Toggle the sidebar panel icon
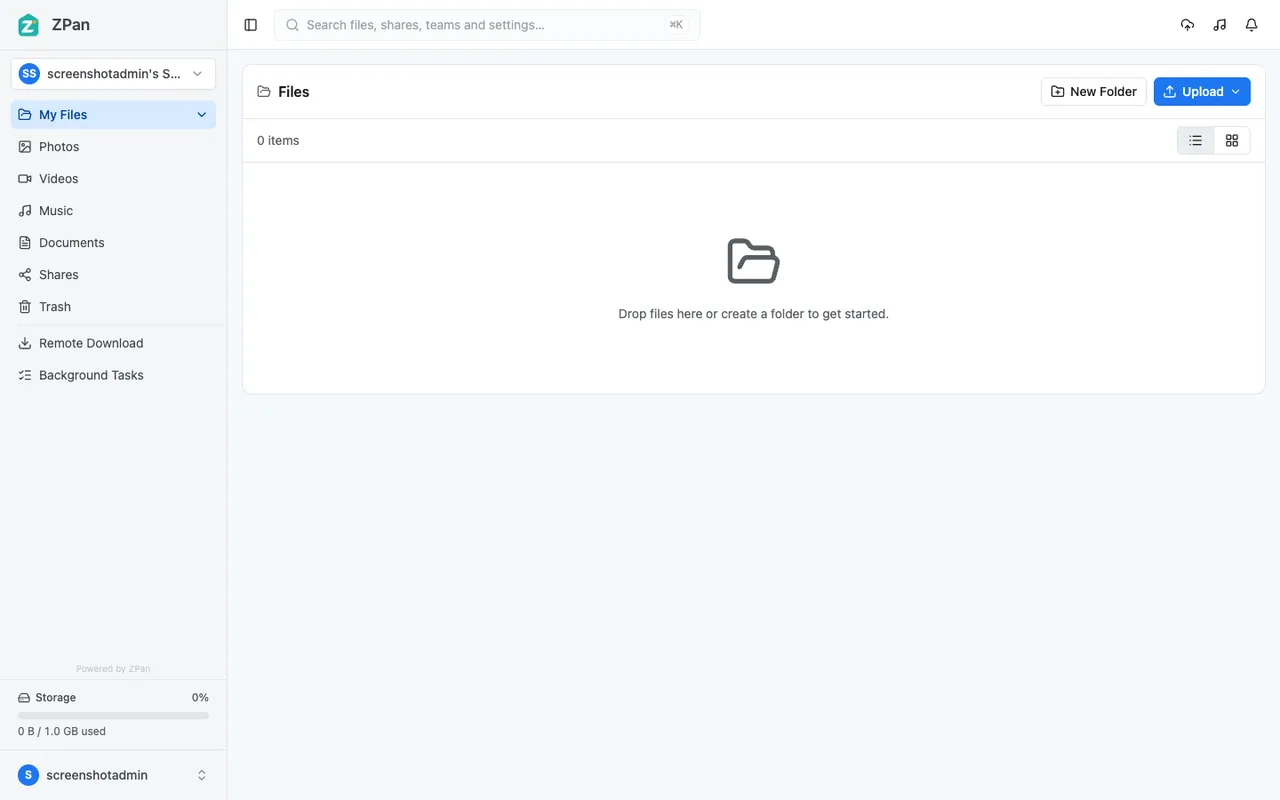Screen dimensions: 1280x800 pos(251,25)
